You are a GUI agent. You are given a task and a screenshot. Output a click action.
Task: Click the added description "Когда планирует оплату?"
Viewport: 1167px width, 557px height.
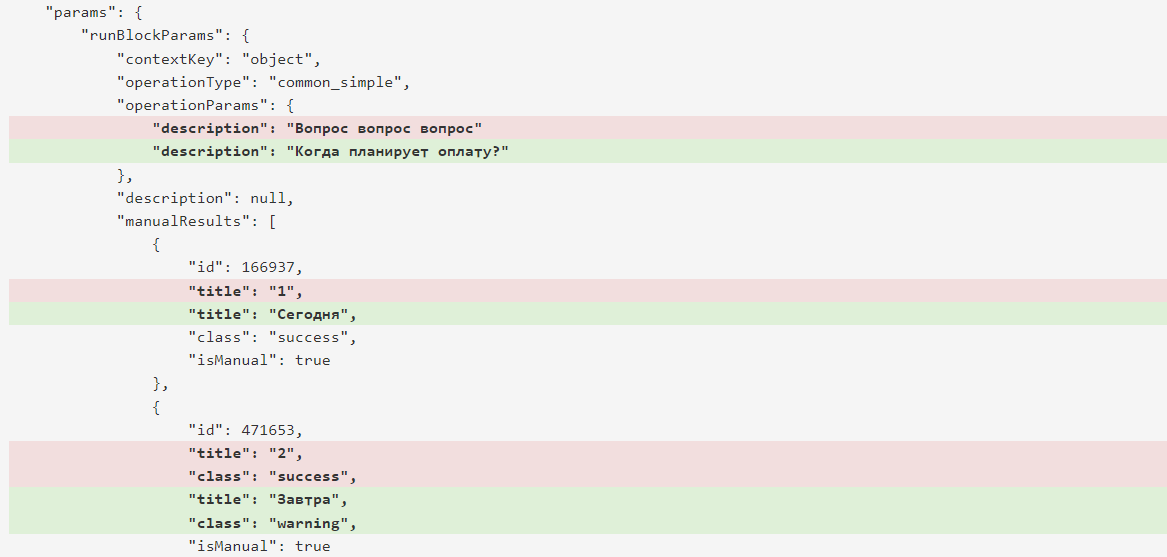587,151
